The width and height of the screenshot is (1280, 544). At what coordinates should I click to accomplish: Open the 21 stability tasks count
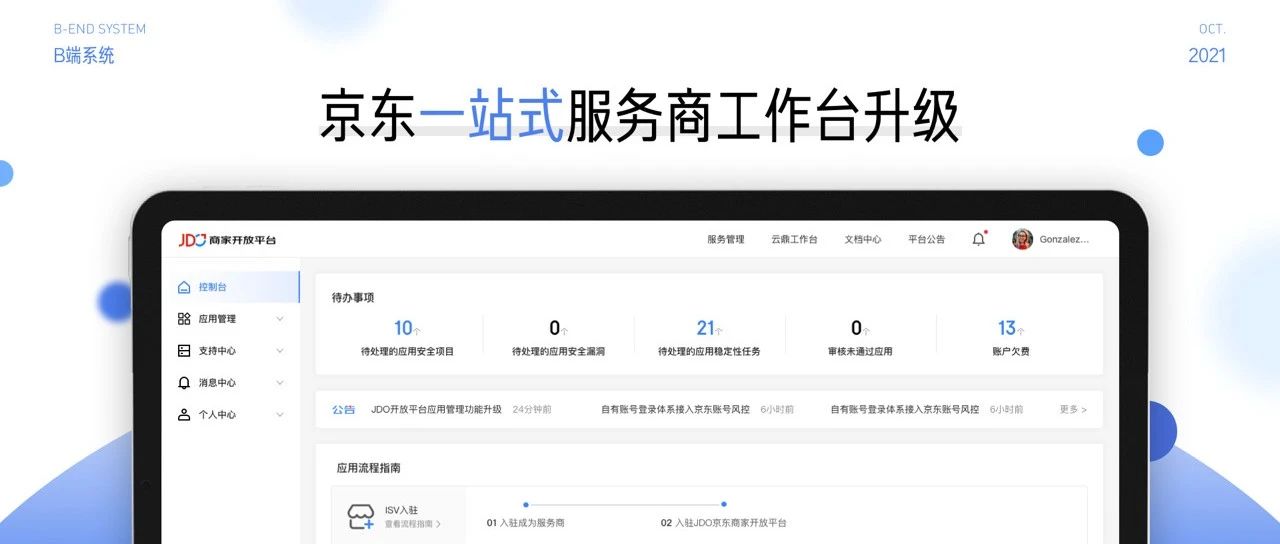[706, 328]
